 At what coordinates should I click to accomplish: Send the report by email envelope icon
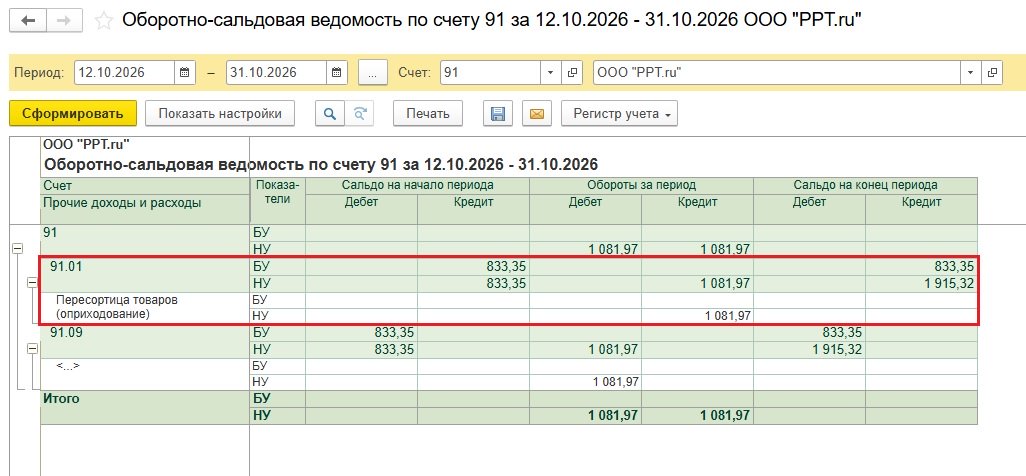[537, 113]
